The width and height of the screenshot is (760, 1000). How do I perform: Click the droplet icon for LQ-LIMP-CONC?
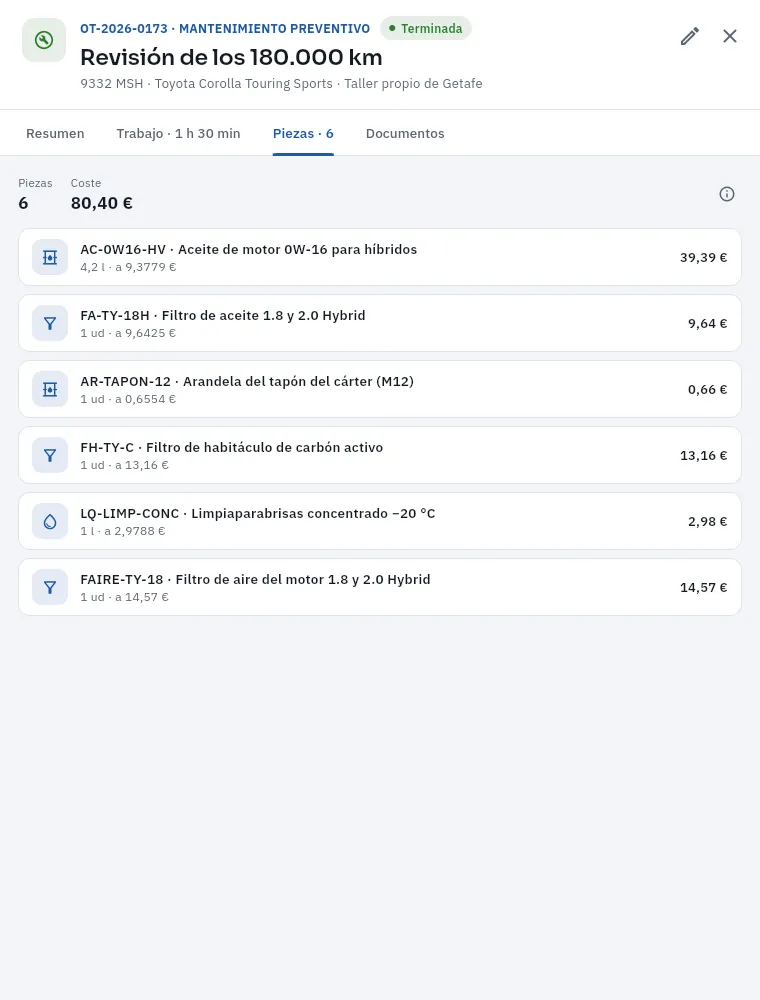[50, 521]
